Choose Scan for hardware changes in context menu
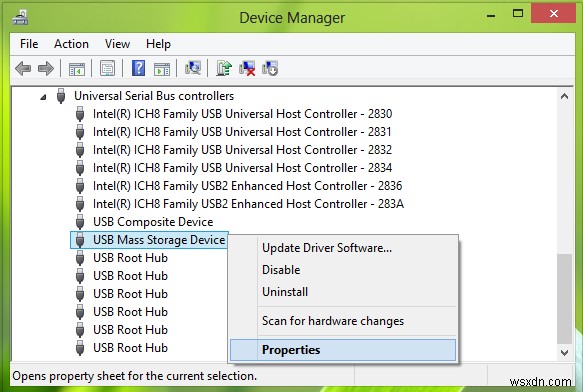Image resolution: width=583 pixels, height=392 pixels. pyautogui.click(x=343, y=321)
